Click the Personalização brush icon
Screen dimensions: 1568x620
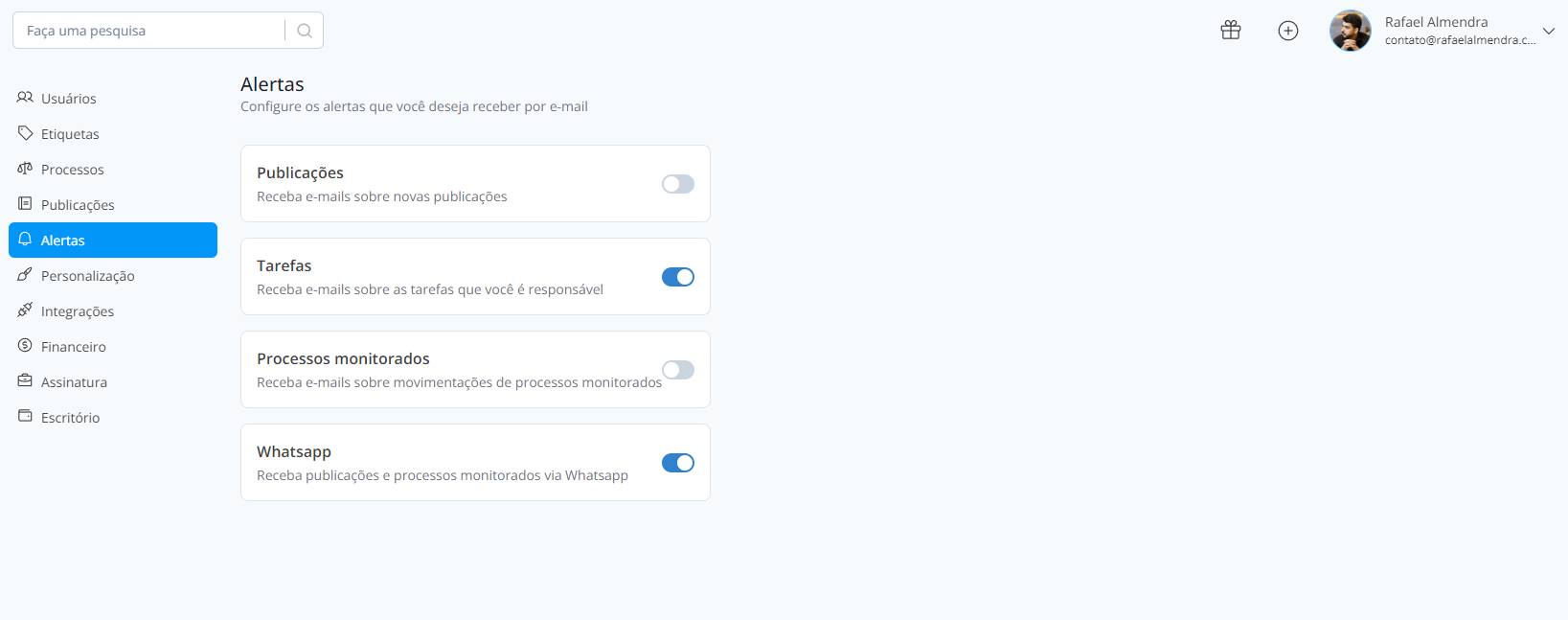(25, 275)
